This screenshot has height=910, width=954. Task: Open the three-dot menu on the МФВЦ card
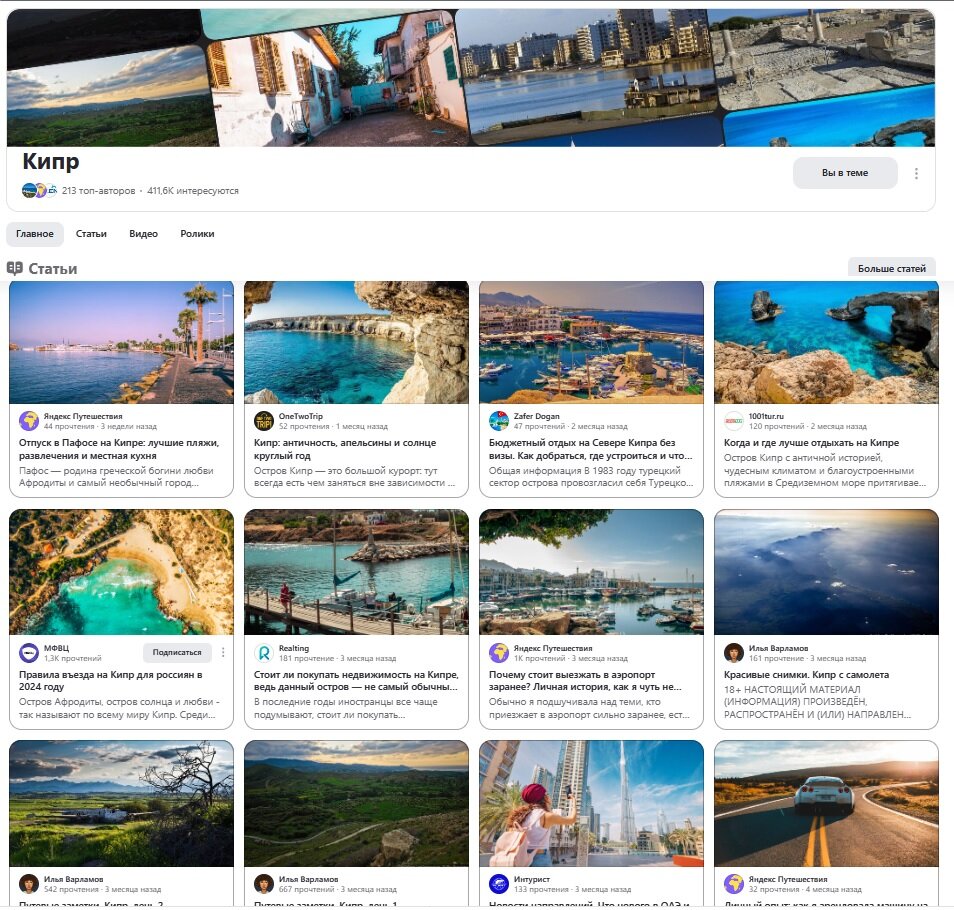223,652
